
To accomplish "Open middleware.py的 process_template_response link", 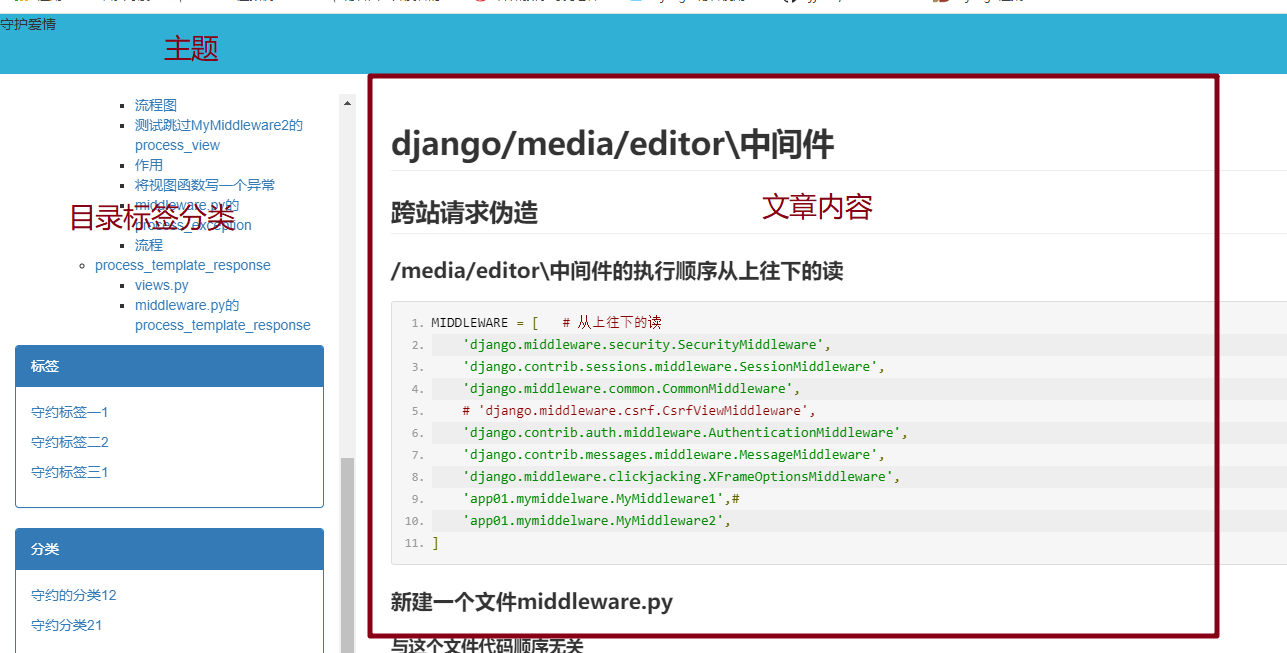I will click(x=223, y=315).
